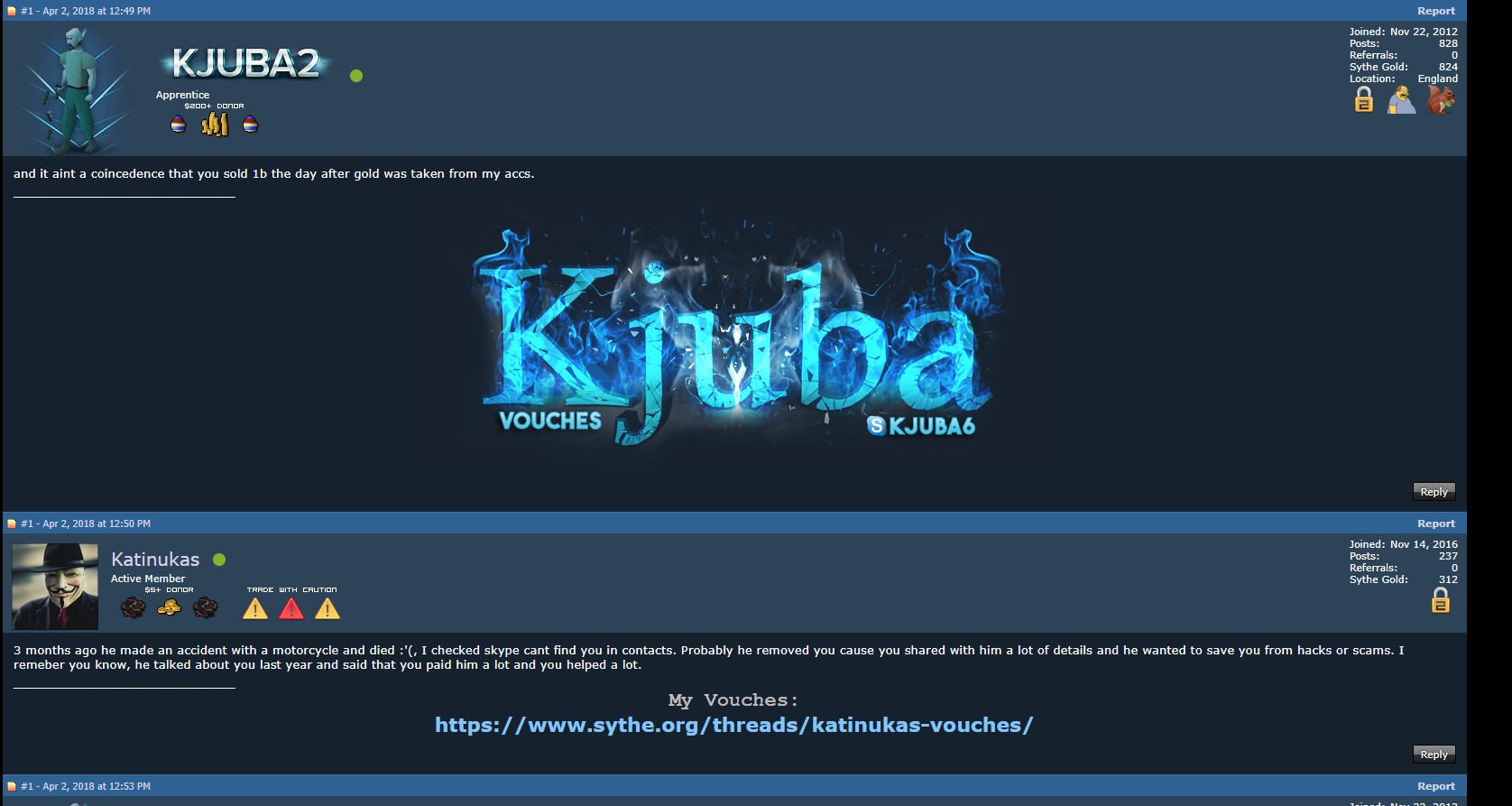The image size is (1512, 806).
Task: Click the left easter egg badge under KJUBA2
Action: pyautogui.click(x=179, y=124)
